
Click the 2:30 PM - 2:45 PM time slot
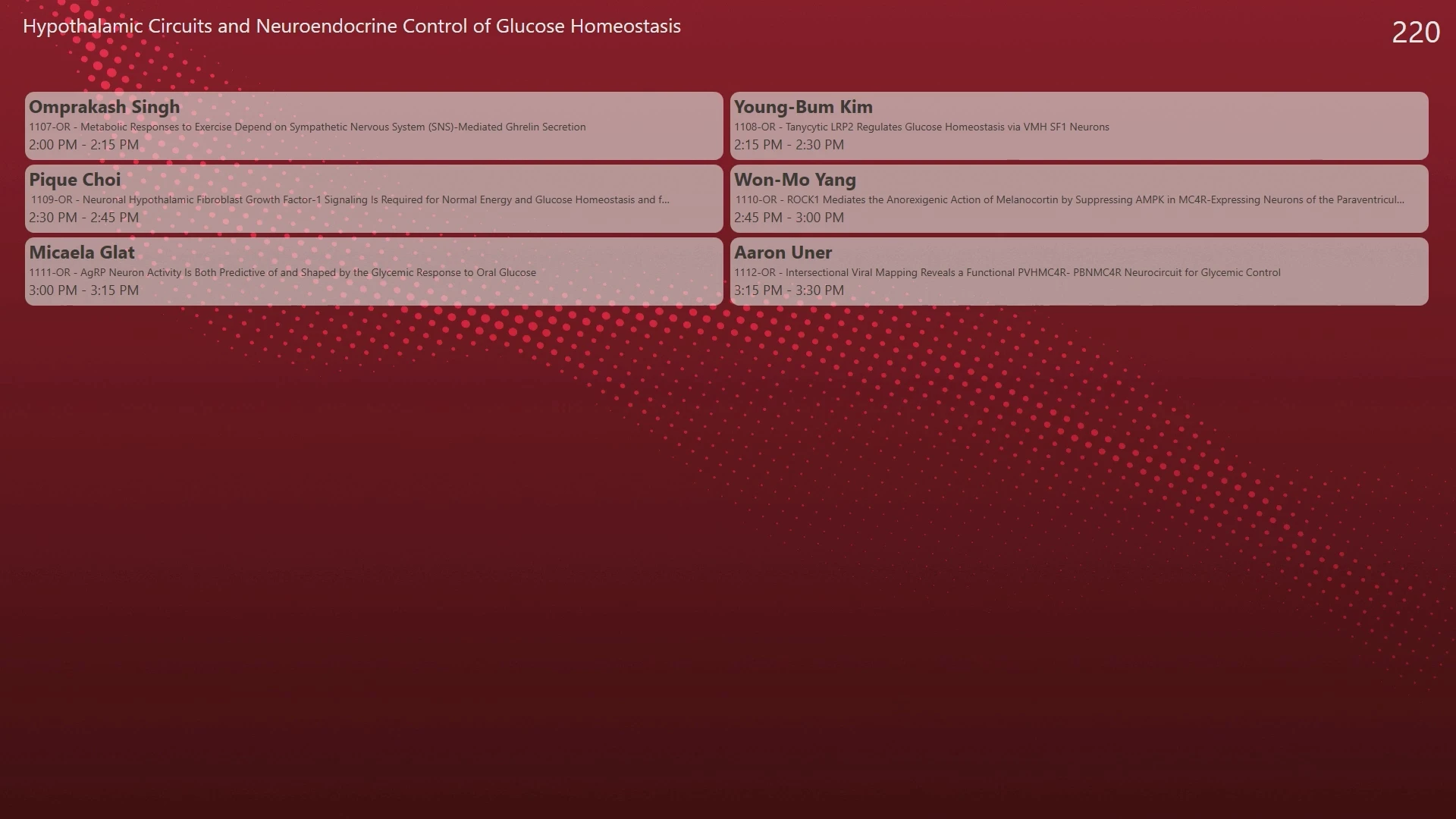(x=84, y=218)
